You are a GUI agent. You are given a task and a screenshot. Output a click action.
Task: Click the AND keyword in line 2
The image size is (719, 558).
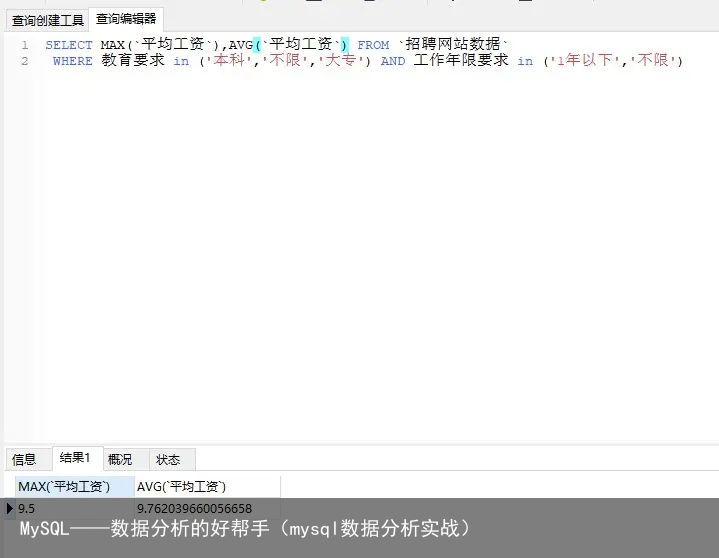[x=393, y=61]
